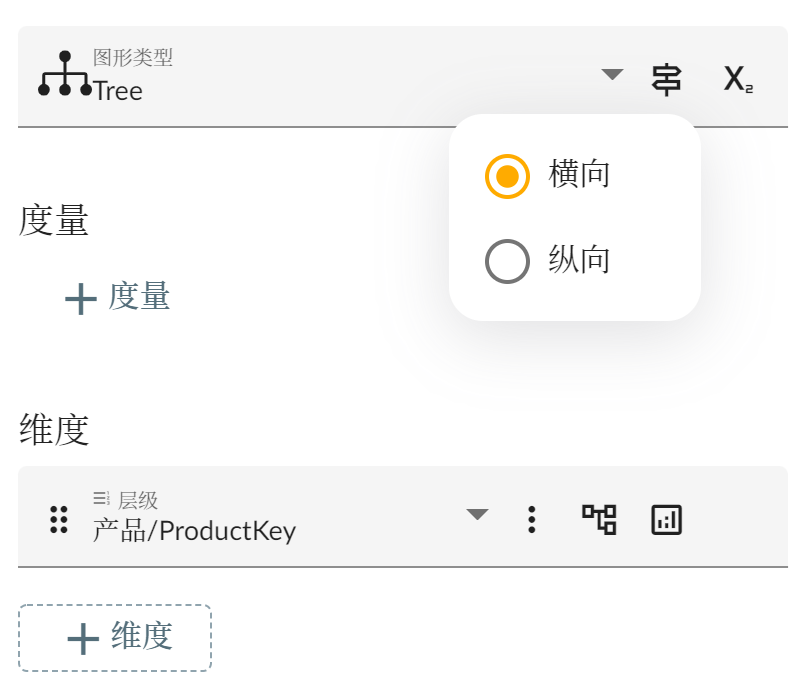
Task: Click drag handle of 产品/ProductKey dimension
Action: (59, 519)
